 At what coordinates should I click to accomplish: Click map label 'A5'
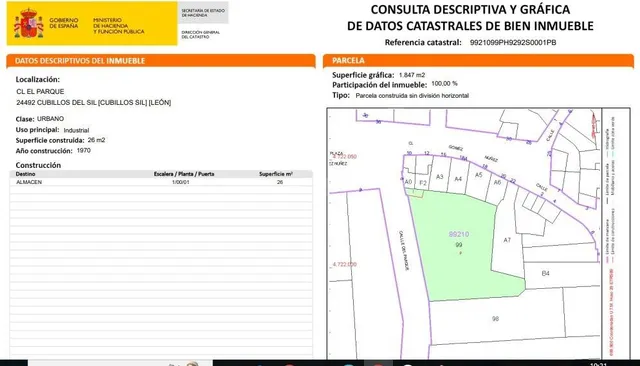(478, 175)
